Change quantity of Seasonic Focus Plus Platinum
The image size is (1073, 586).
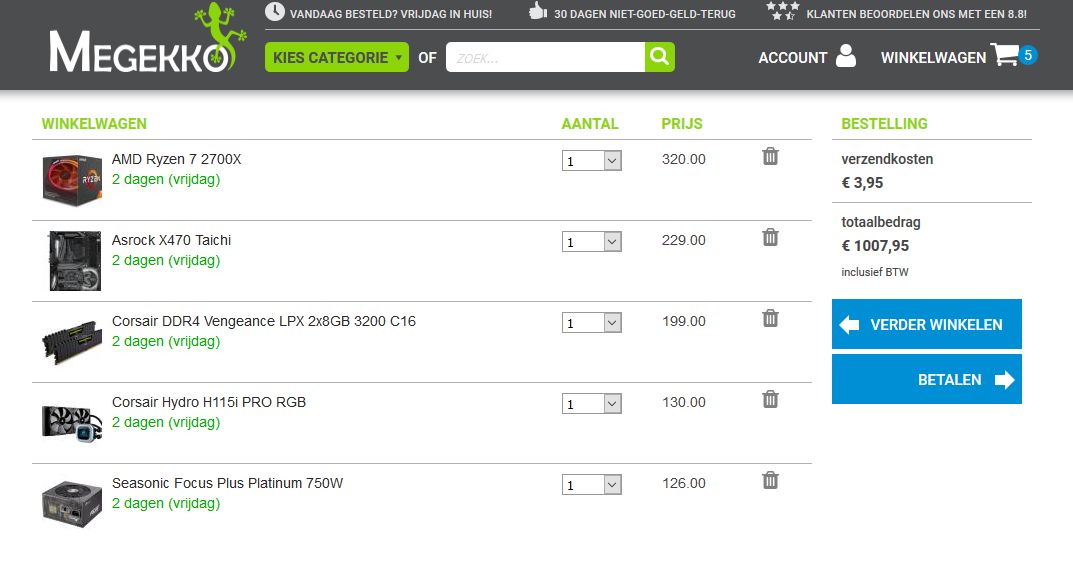coord(591,485)
